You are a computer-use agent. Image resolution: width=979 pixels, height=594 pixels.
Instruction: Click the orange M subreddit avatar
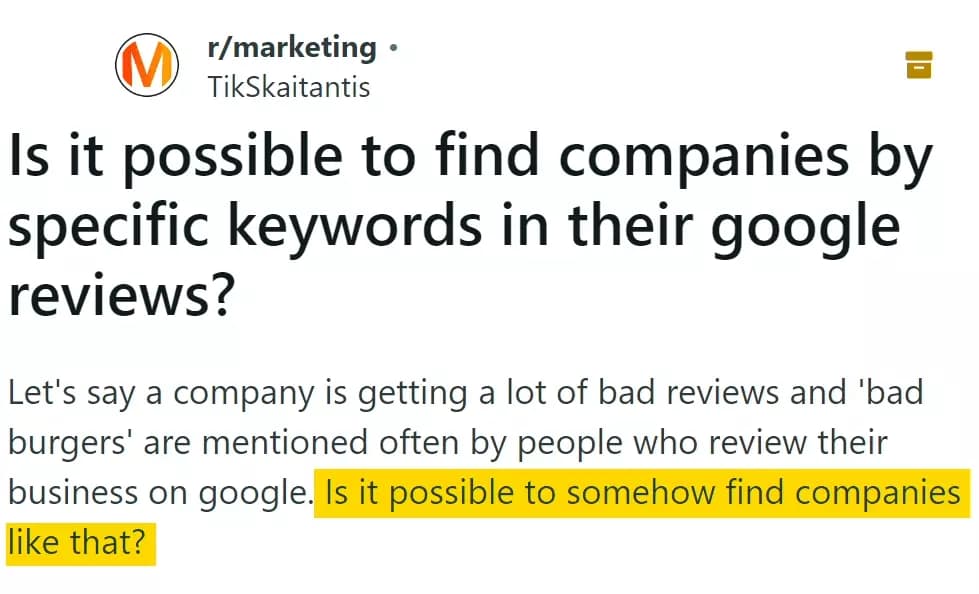pos(147,65)
